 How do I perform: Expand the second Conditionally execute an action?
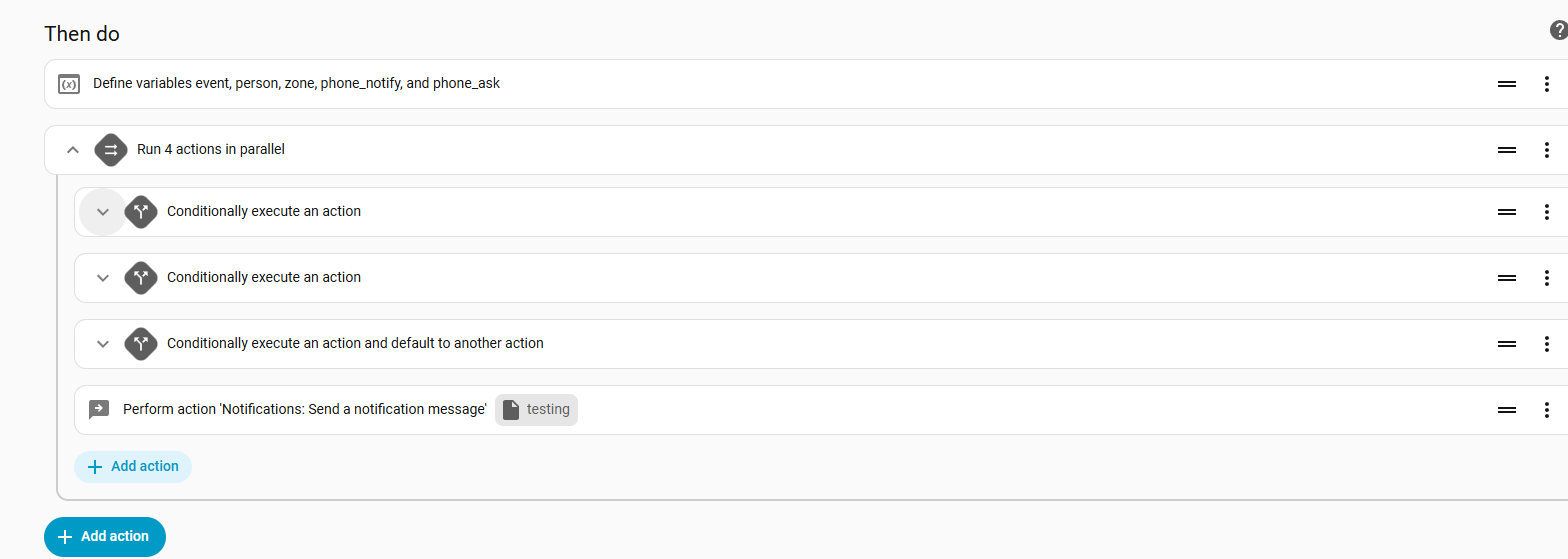tap(102, 278)
